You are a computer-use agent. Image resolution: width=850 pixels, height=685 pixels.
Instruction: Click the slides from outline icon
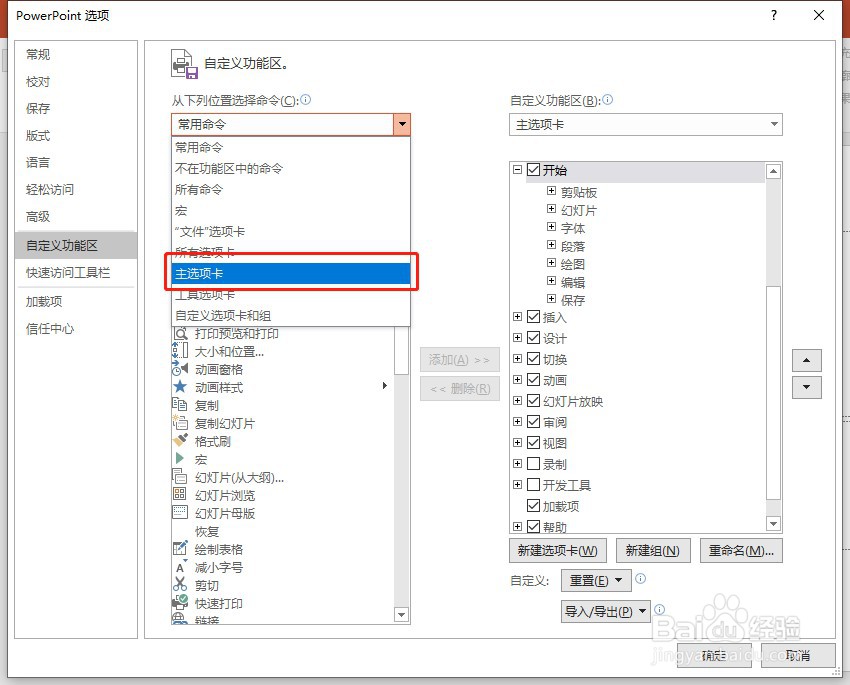pyautogui.click(x=179, y=477)
